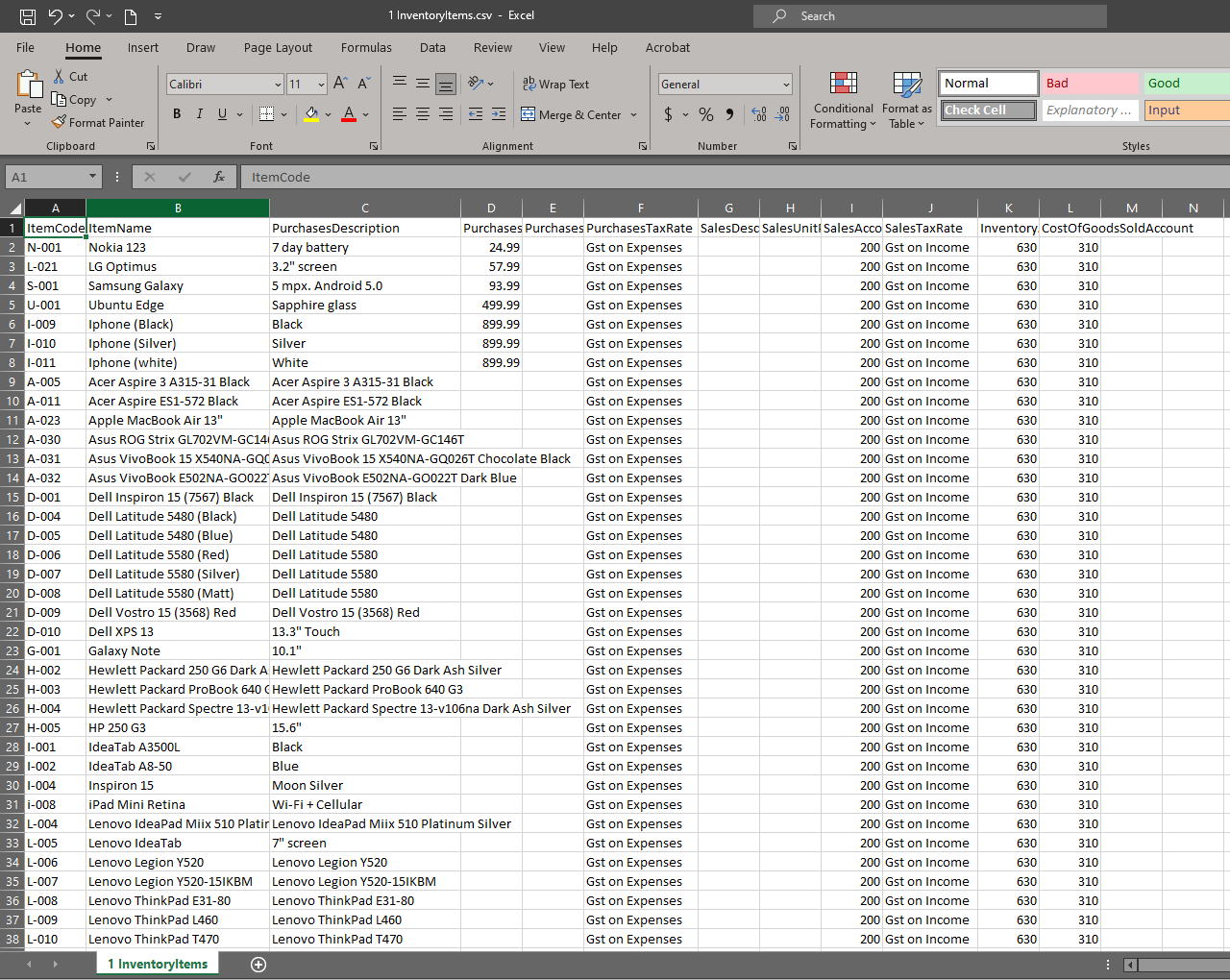The height and width of the screenshot is (980, 1230).
Task: Apply percent style to cells
Action: coord(706,114)
